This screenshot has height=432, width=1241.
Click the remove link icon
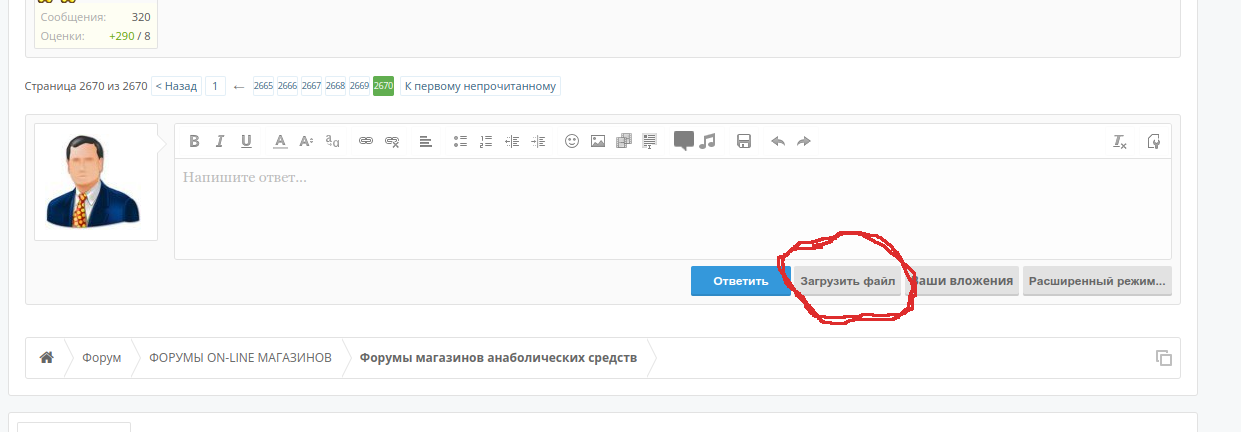tap(392, 141)
